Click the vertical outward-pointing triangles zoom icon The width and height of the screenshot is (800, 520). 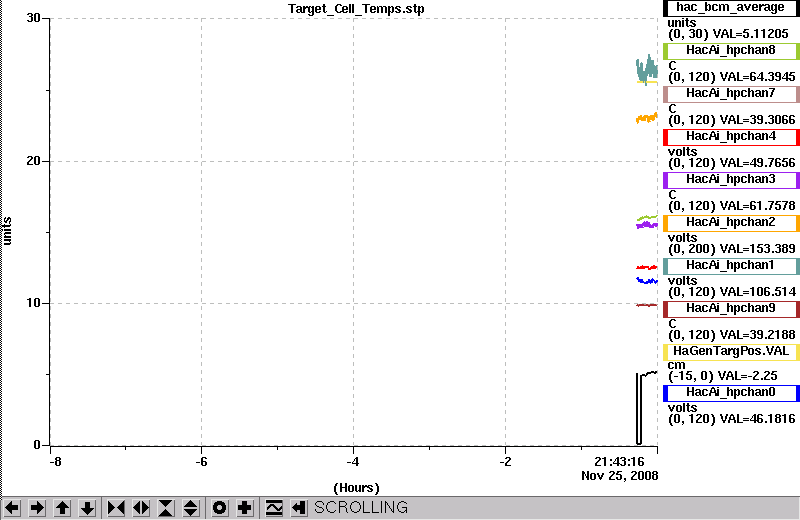tap(191, 508)
